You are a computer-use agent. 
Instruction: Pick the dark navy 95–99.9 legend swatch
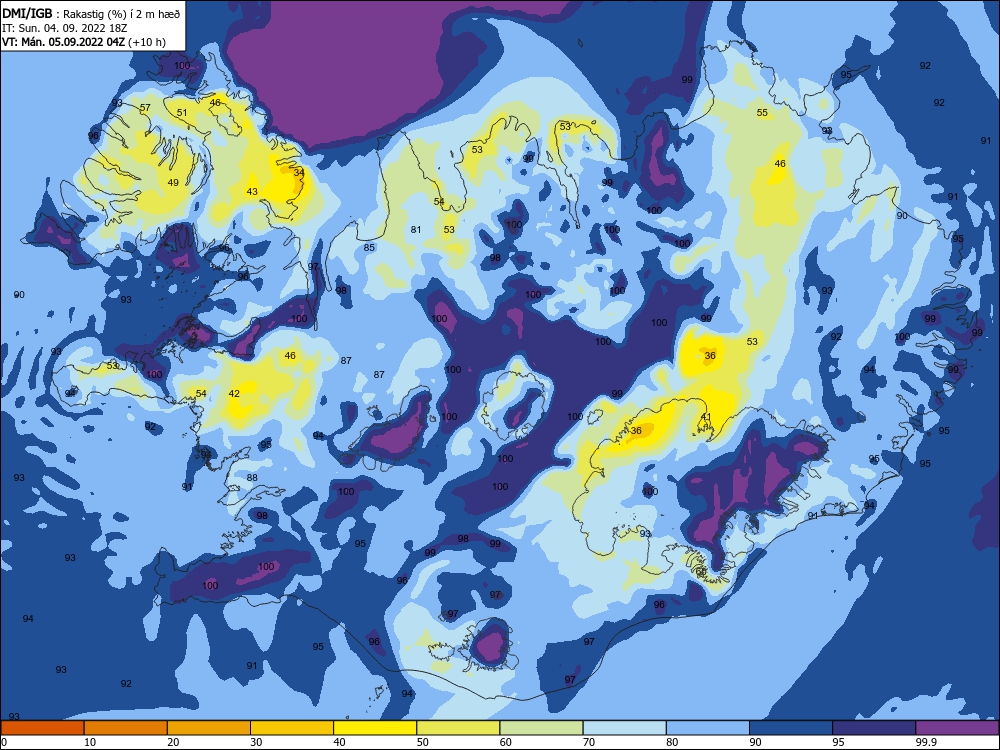(874, 728)
